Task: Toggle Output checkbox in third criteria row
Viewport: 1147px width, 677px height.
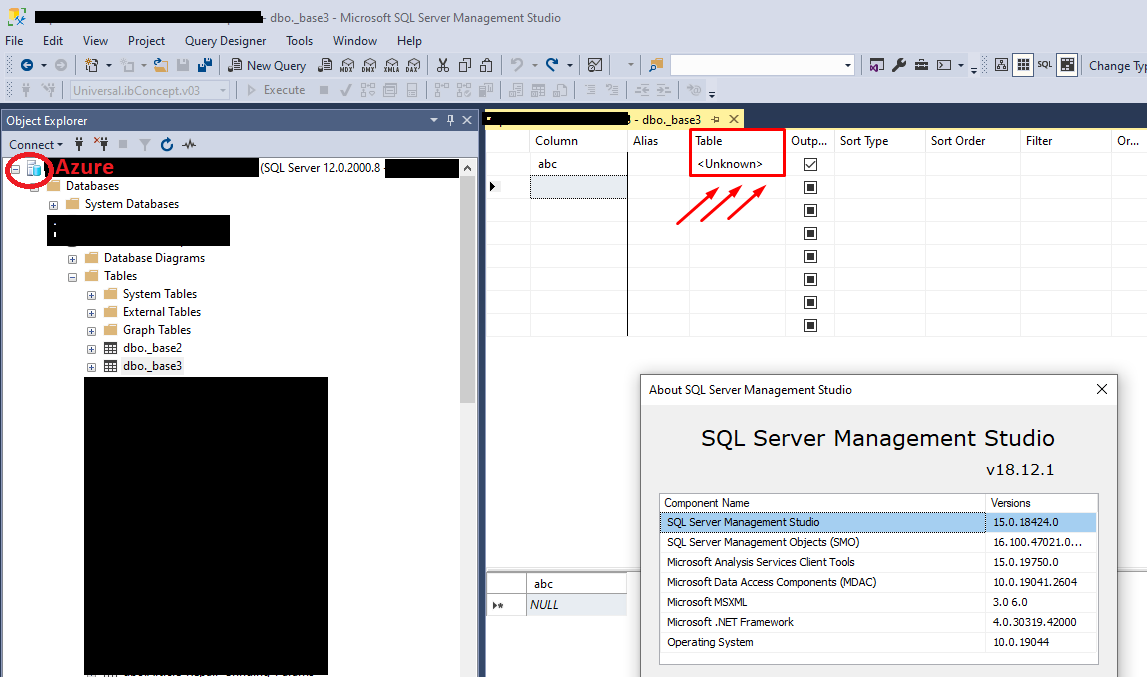Action: tap(810, 210)
